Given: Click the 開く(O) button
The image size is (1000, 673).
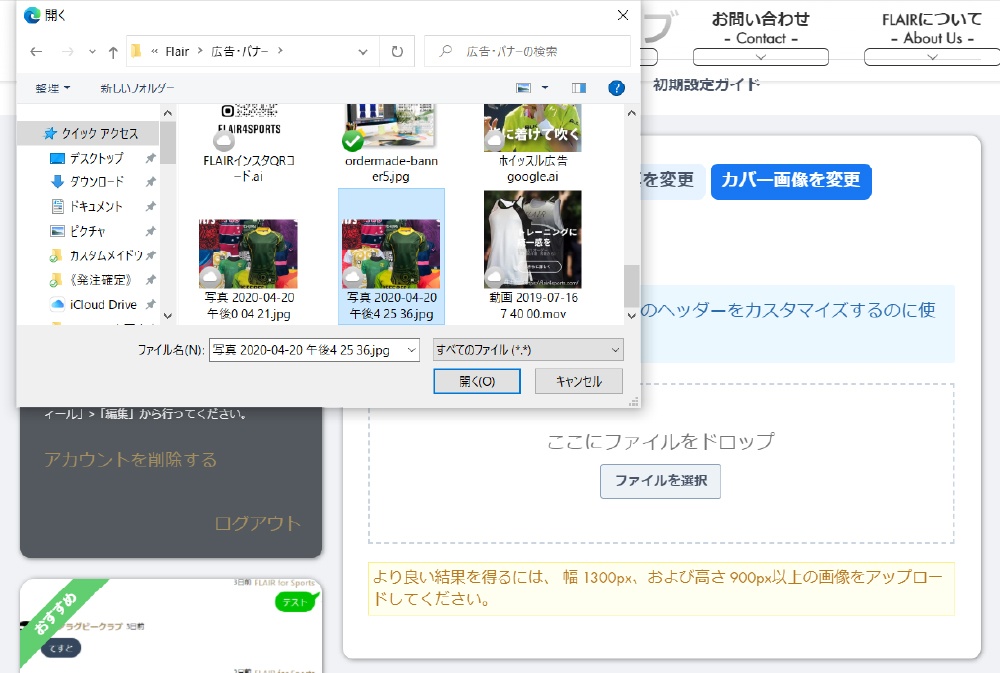Looking at the screenshot, I should click(x=477, y=381).
